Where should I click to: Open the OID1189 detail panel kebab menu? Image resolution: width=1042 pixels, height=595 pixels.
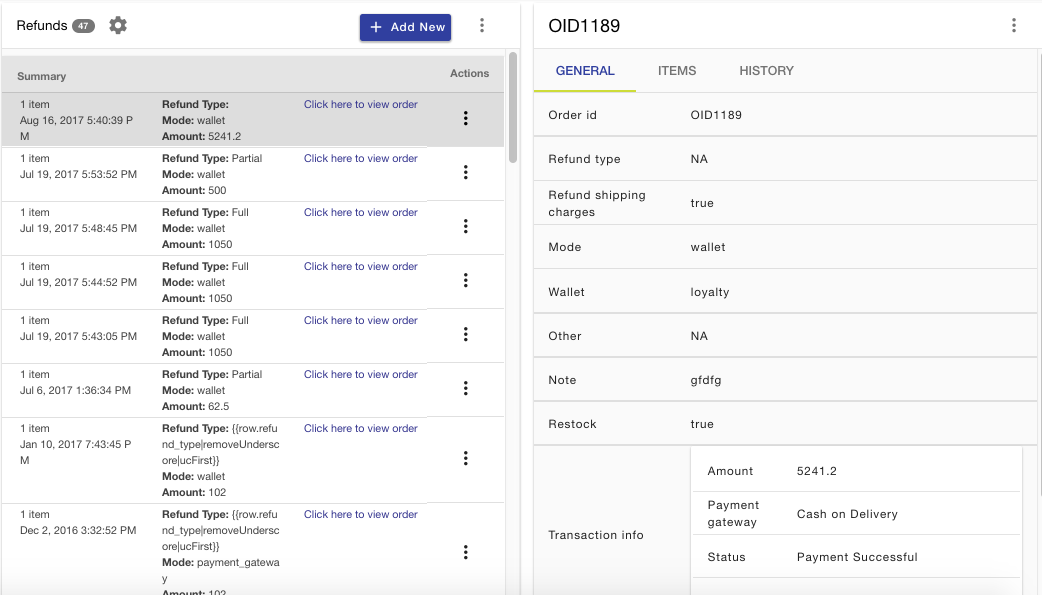point(1013,25)
